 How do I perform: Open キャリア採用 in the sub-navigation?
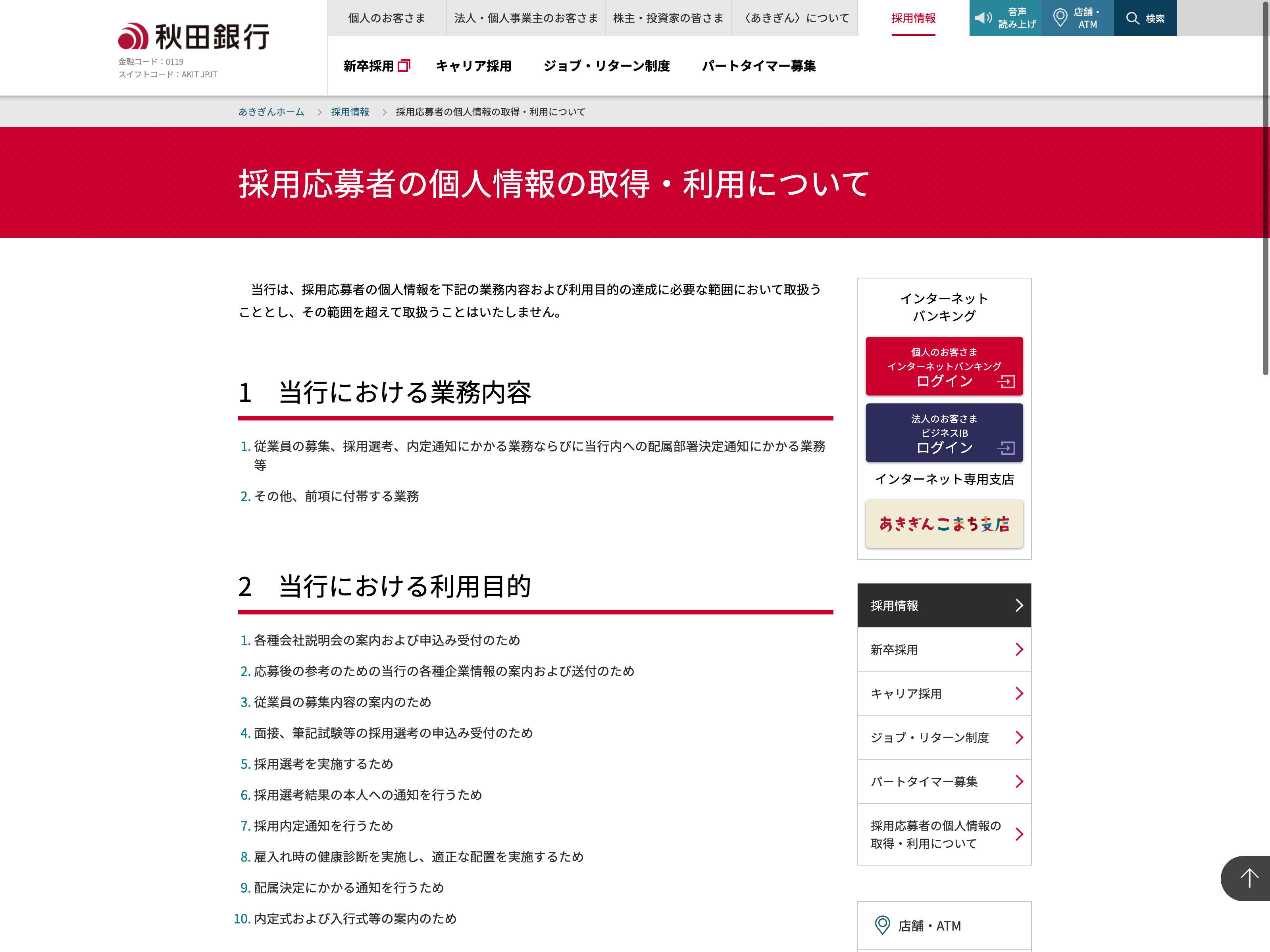(x=473, y=66)
